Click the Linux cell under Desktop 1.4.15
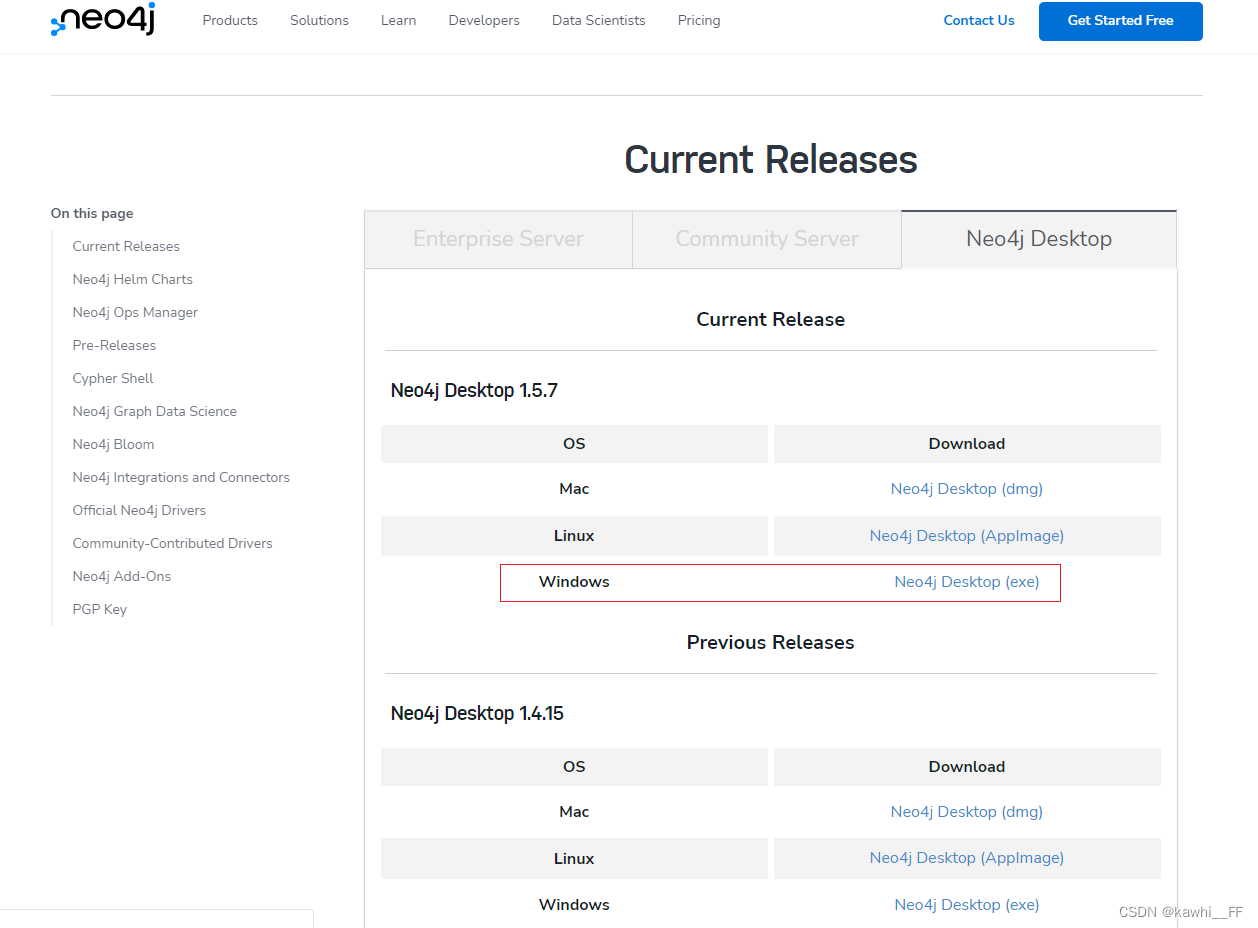 tap(574, 858)
